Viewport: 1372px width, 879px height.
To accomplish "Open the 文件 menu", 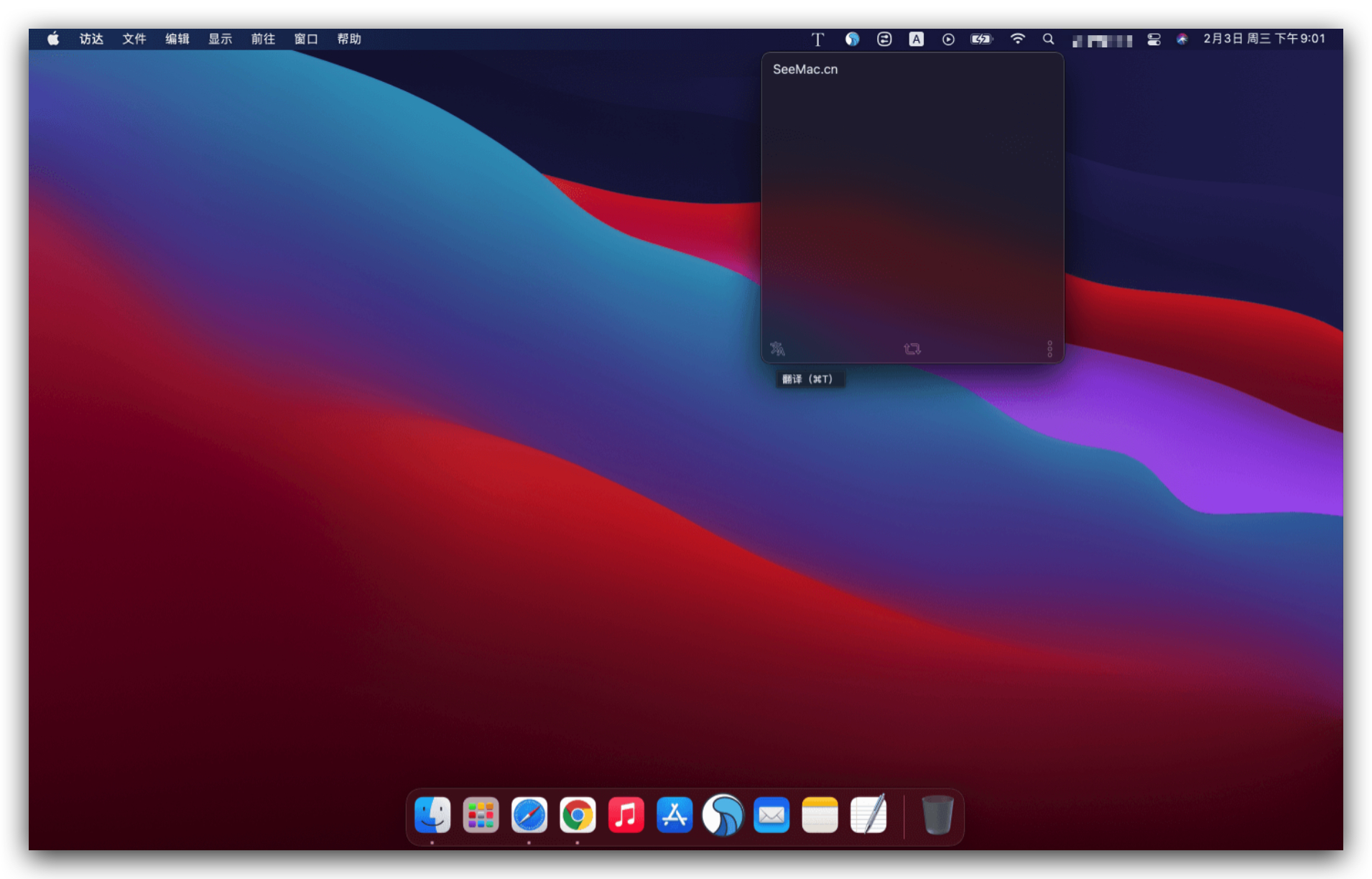I will point(134,39).
